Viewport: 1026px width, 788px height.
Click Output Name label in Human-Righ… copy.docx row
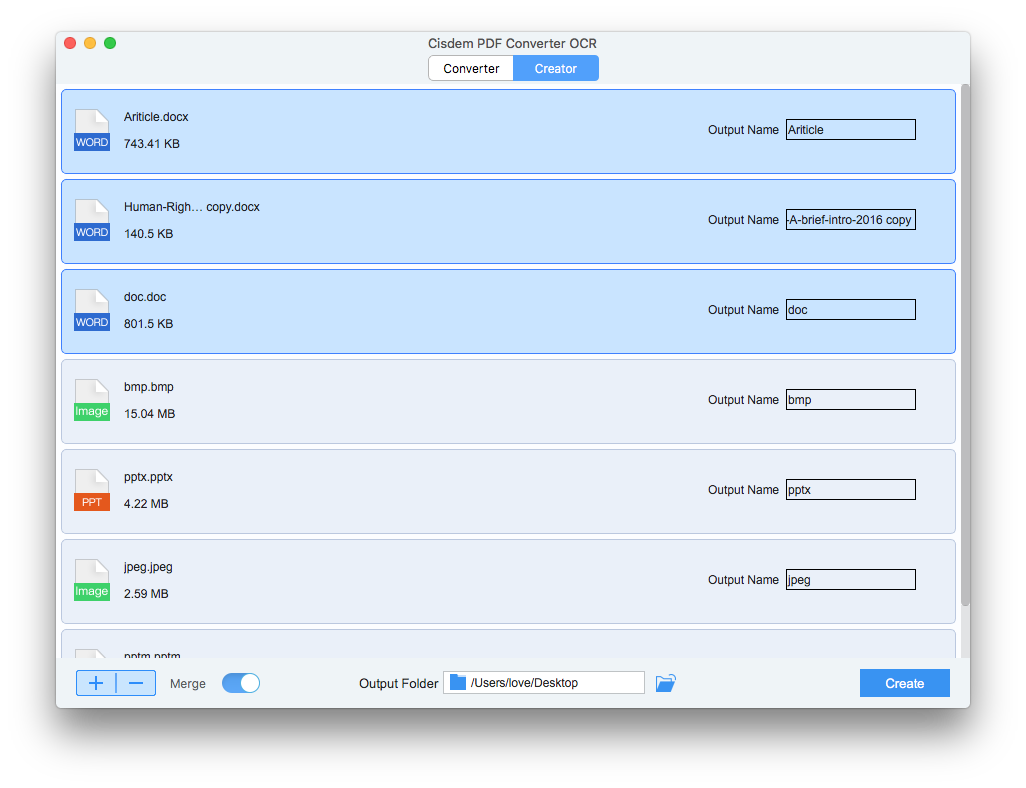743,220
